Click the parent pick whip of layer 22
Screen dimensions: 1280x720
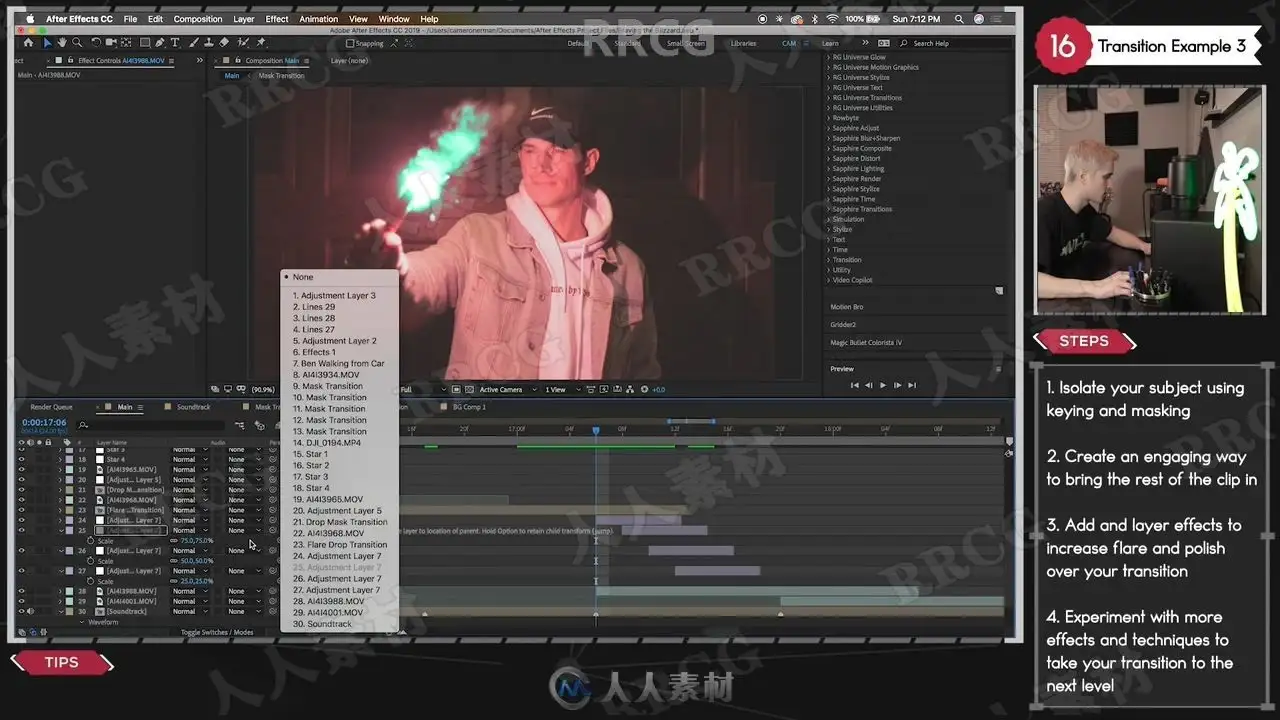tap(273, 500)
